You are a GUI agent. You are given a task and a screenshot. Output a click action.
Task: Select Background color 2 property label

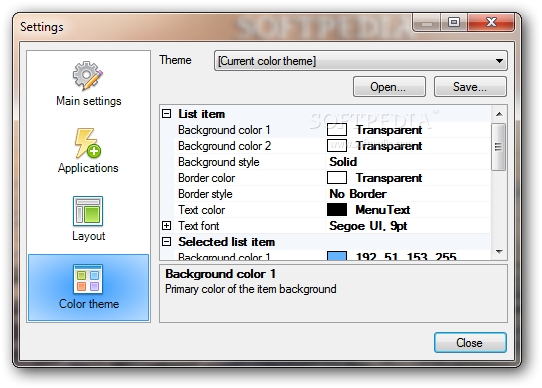coord(224,146)
